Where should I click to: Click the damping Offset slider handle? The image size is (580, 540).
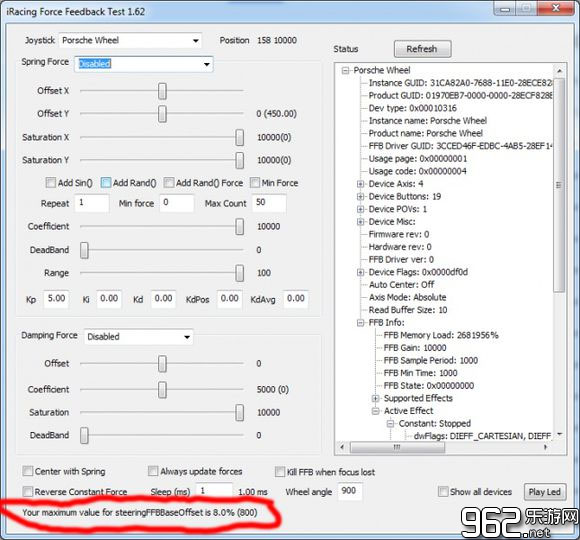(162, 364)
